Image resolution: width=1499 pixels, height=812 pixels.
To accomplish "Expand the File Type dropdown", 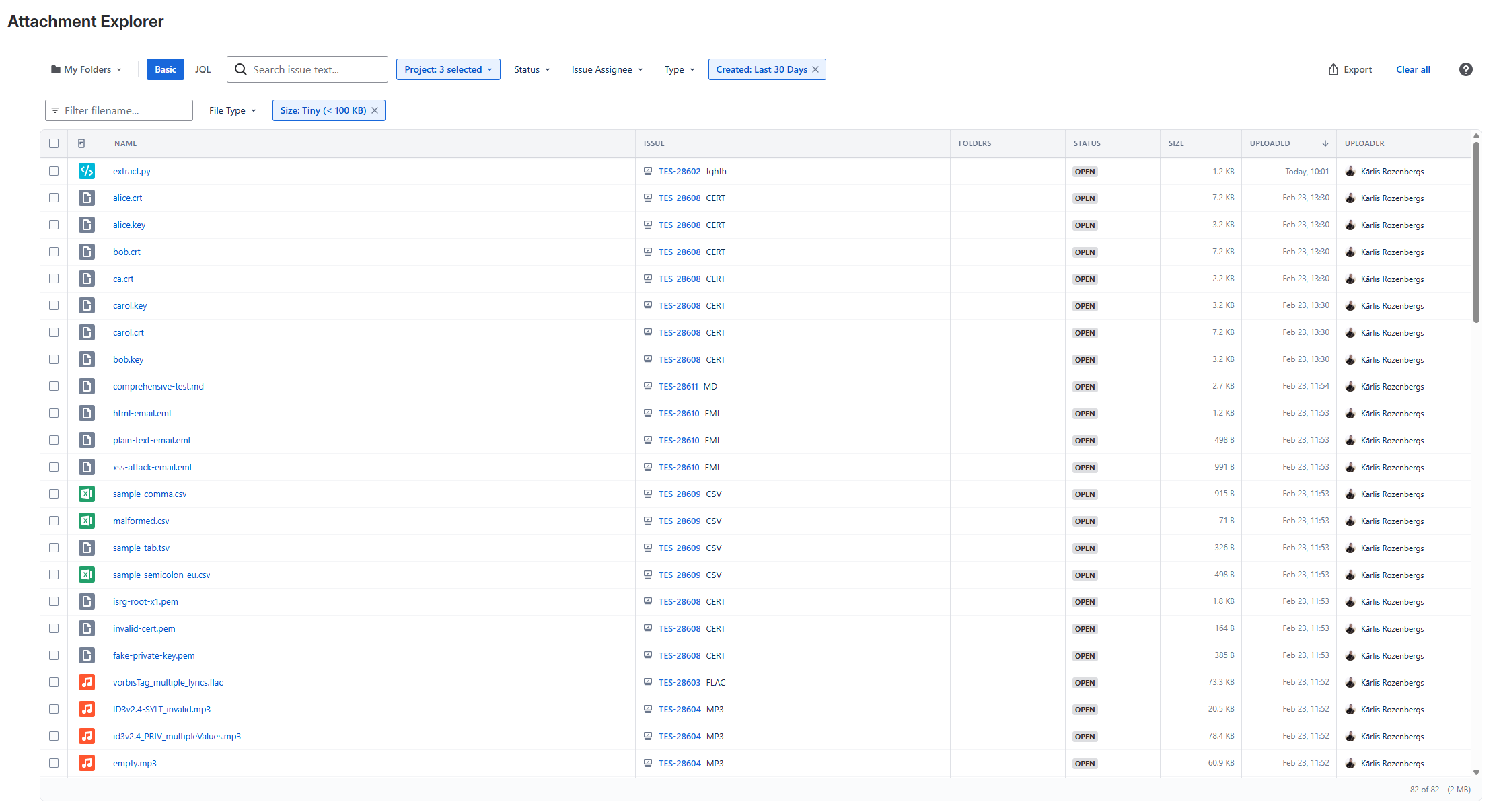I will (x=231, y=110).
